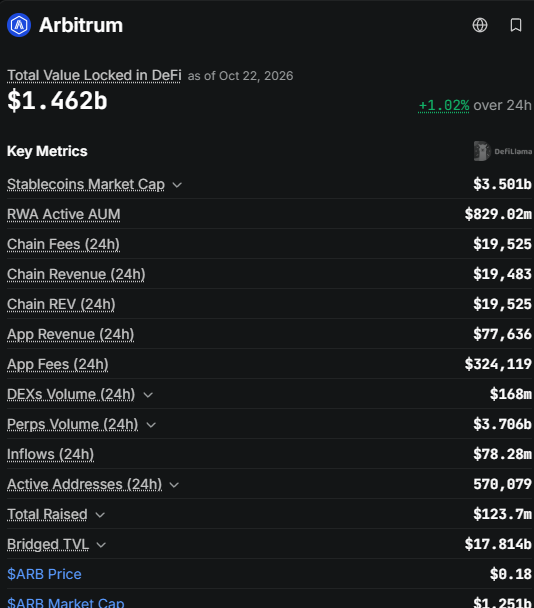Click the Stablecoins Market Cap label
This screenshot has height=608, width=534.
pyautogui.click(x=86, y=184)
